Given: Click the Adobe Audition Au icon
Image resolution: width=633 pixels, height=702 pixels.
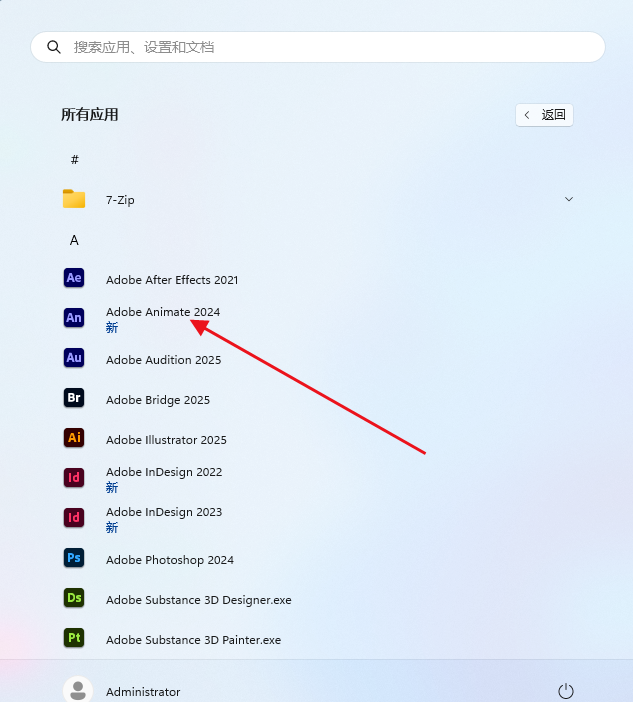Looking at the screenshot, I should pyautogui.click(x=74, y=358).
